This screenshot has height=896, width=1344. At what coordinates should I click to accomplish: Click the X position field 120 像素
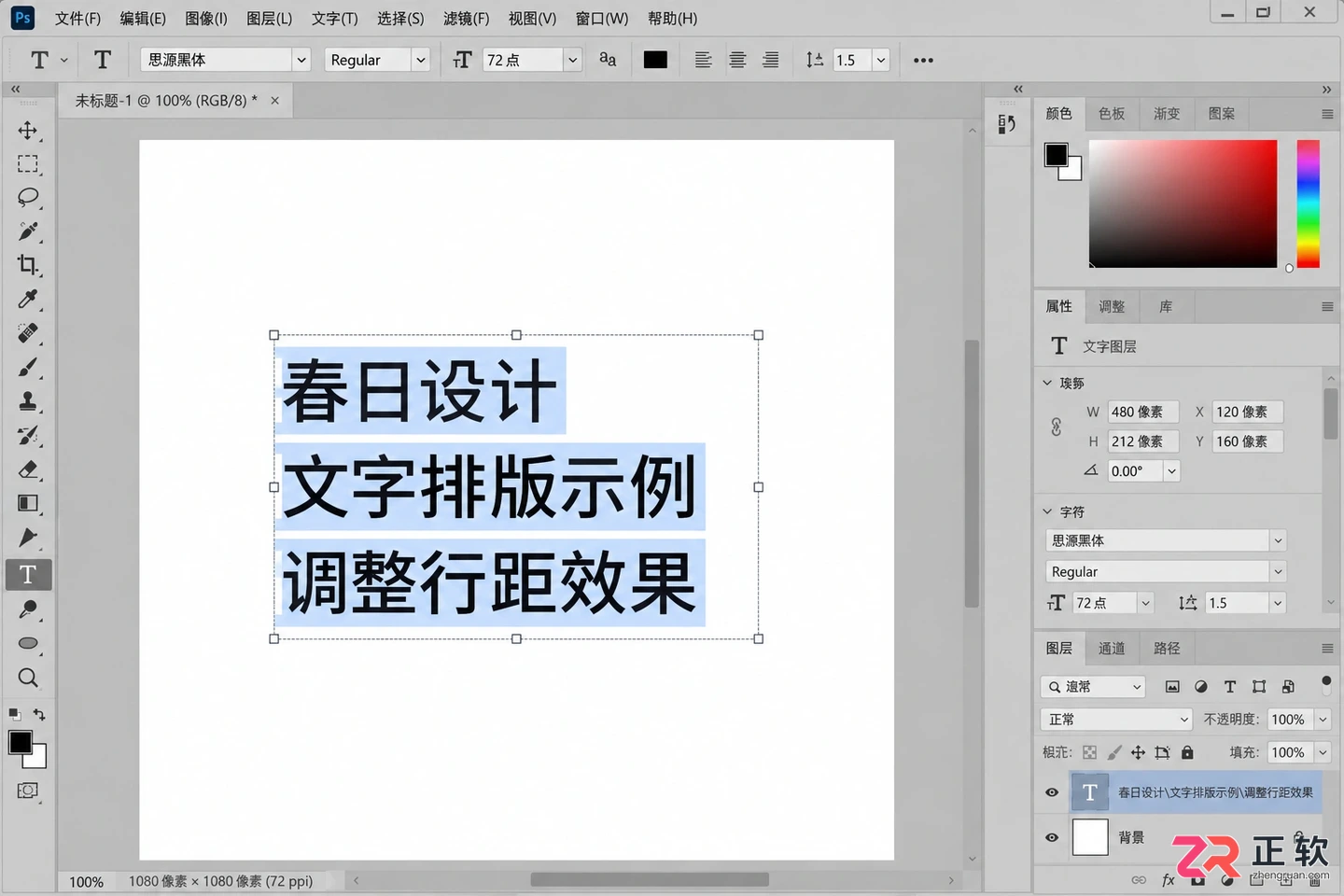pyautogui.click(x=1248, y=412)
